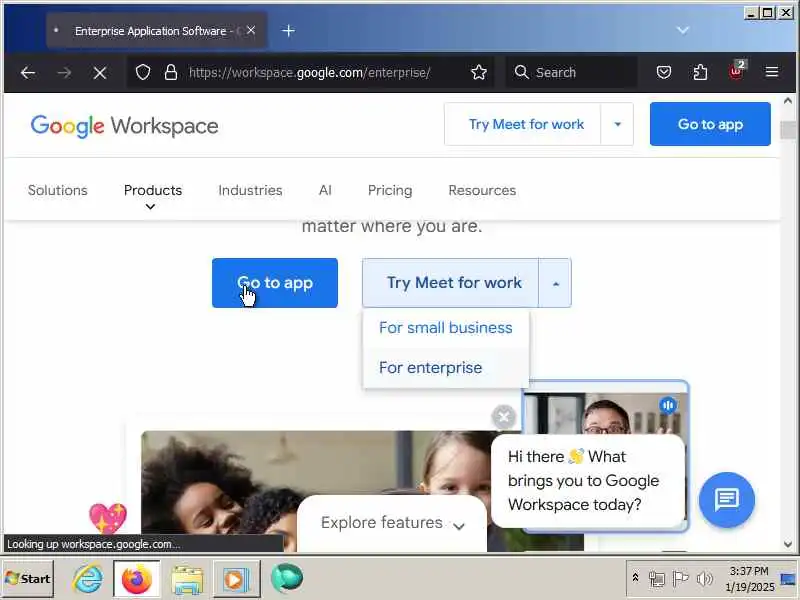Viewport: 800px width, 600px height.
Task: Expand header Try Meet for work arrow
Action: (617, 124)
